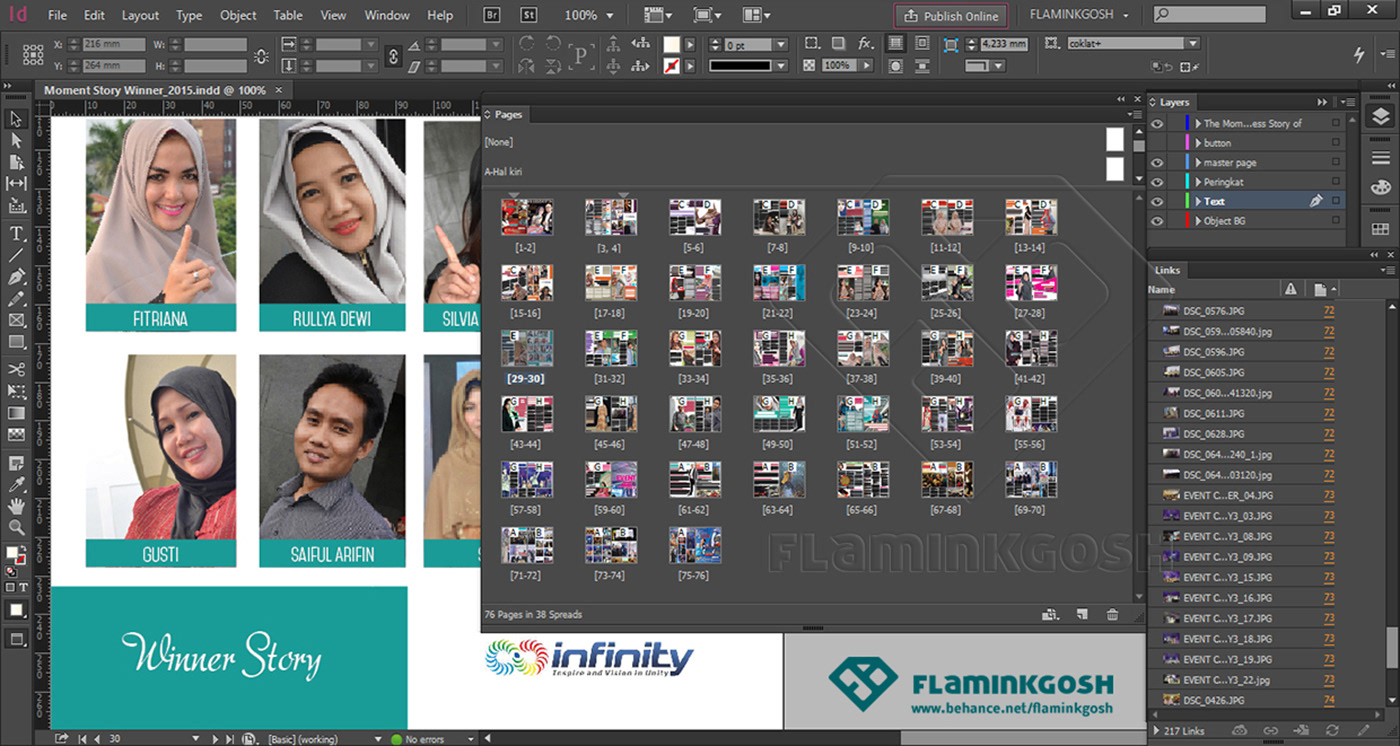Select the Note tool
This screenshot has height=746, width=1400.
pos(16,463)
